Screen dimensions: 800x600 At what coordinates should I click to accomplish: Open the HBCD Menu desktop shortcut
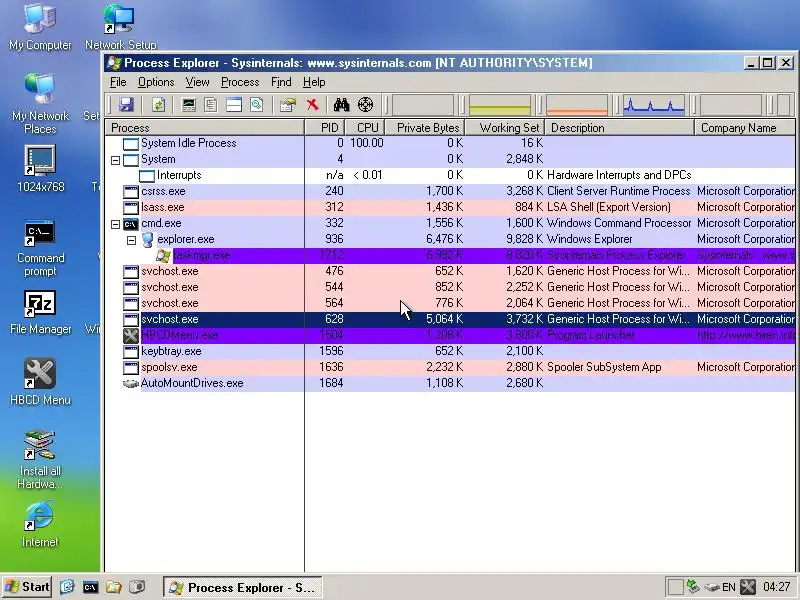[40, 382]
